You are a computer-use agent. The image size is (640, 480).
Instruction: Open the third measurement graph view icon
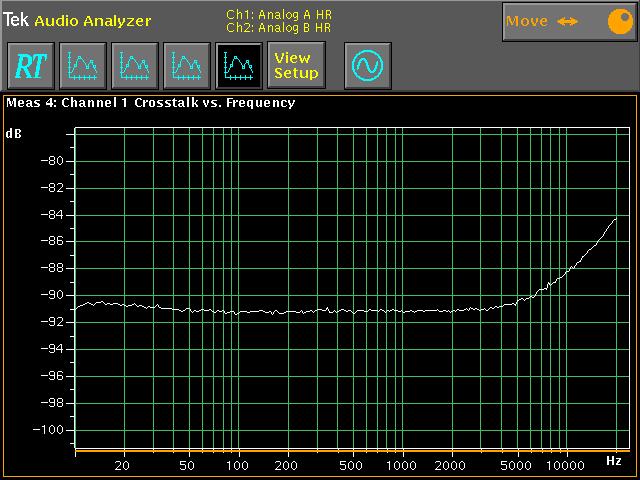point(187,66)
